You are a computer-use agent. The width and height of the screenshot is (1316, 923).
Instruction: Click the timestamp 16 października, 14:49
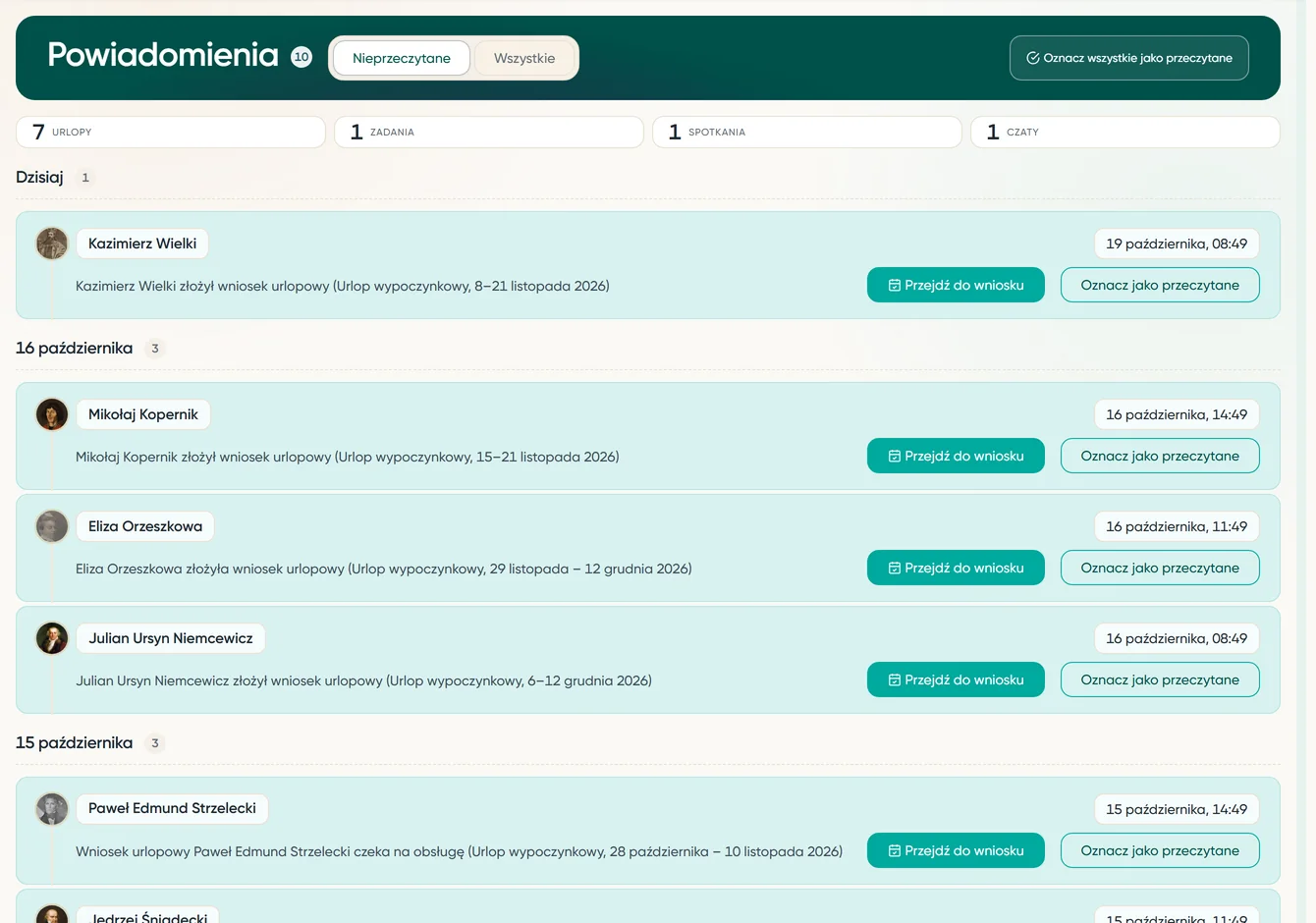(1177, 414)
